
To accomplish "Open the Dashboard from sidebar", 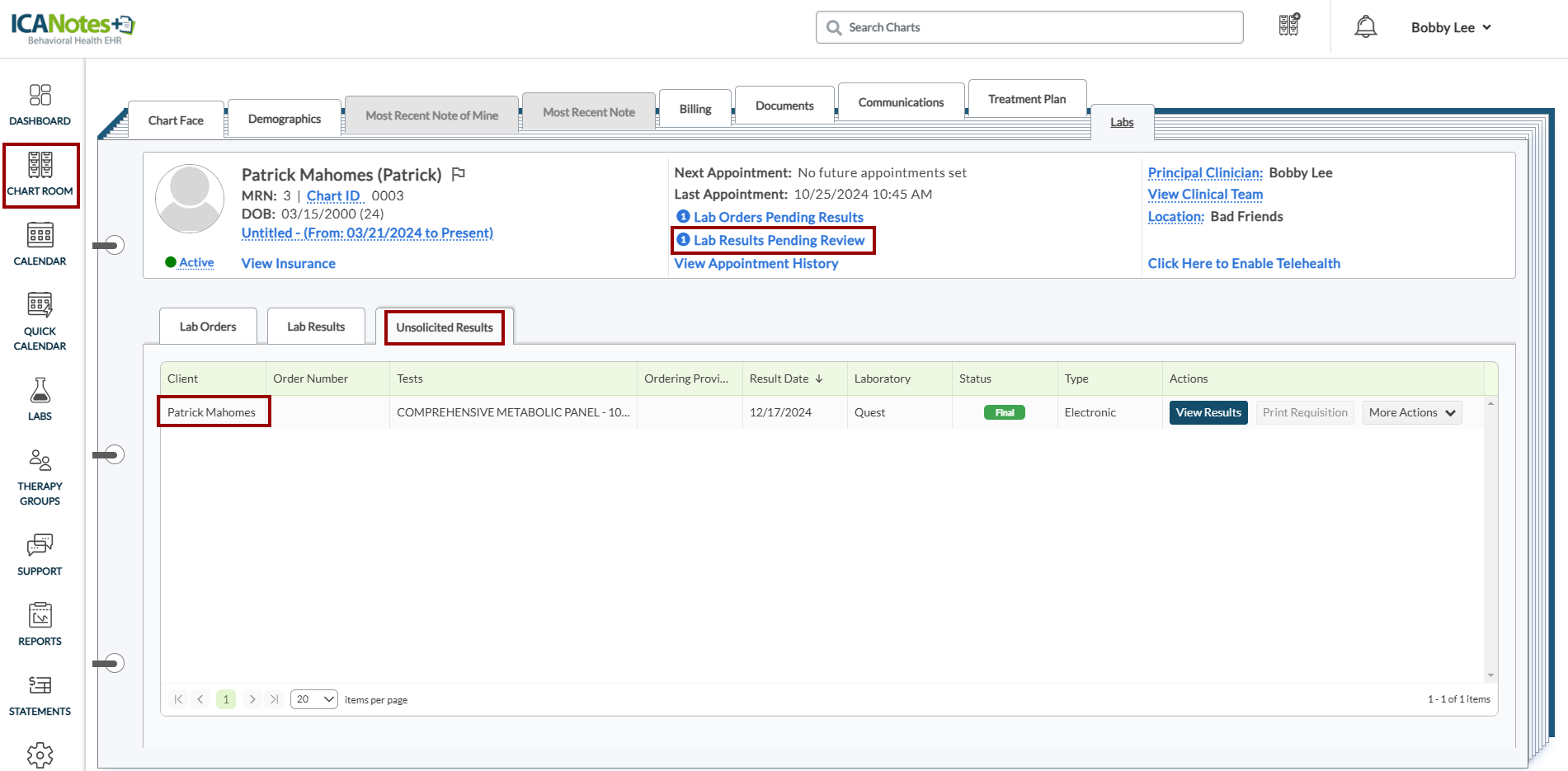I will pyautogui.click(x=40, y=105).
